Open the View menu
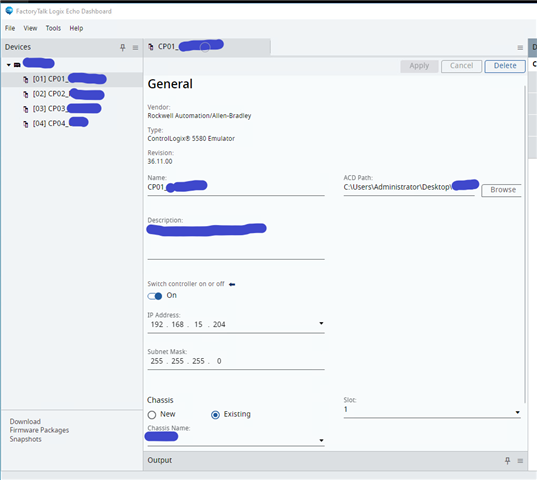The image size is (537, 480). pos(30,28)
